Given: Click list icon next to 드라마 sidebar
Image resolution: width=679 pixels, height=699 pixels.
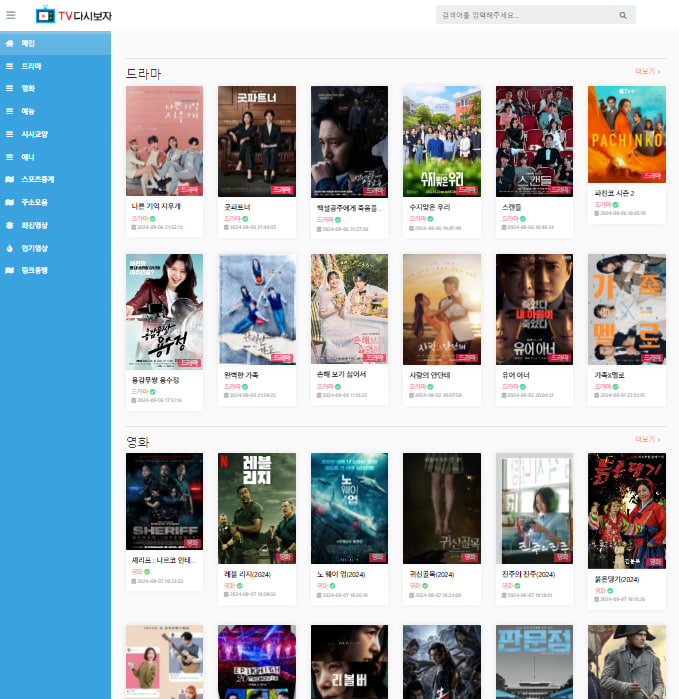Looking at the screenshot, I should pyautogui.click(x=9, y=66).
